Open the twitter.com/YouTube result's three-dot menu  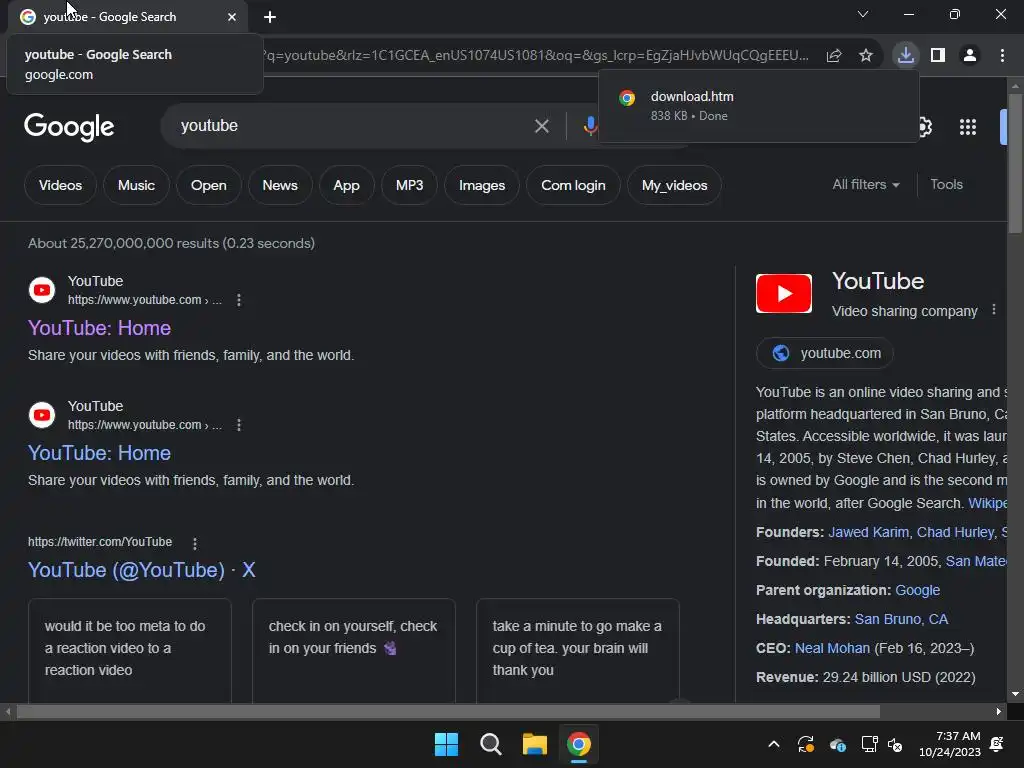point(195,543)
